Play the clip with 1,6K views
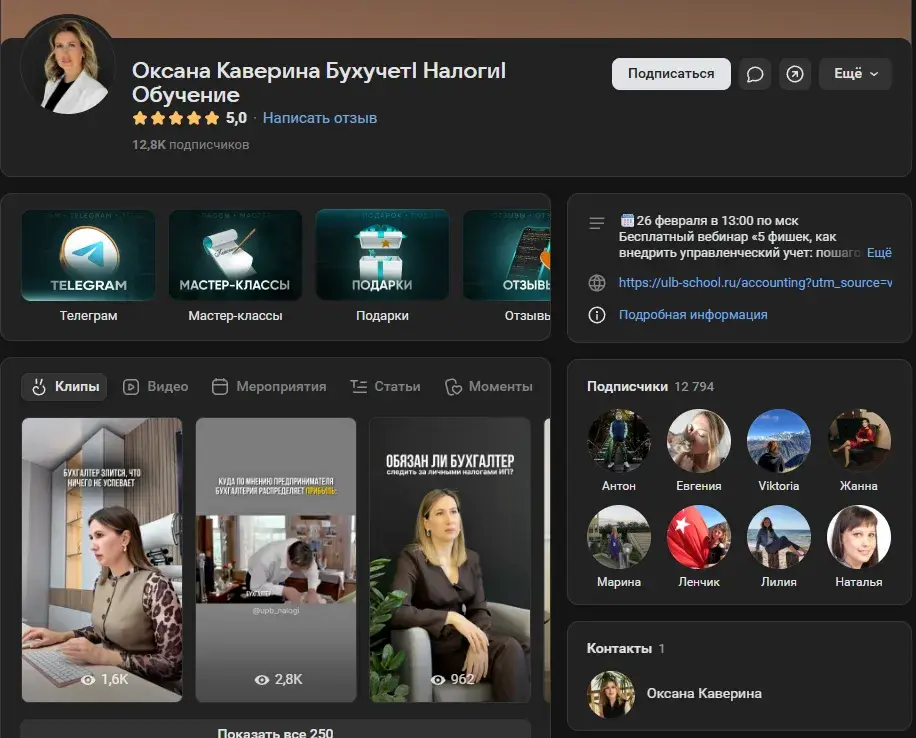The height and width of the screenshot is (738, 916). (102, 560)
